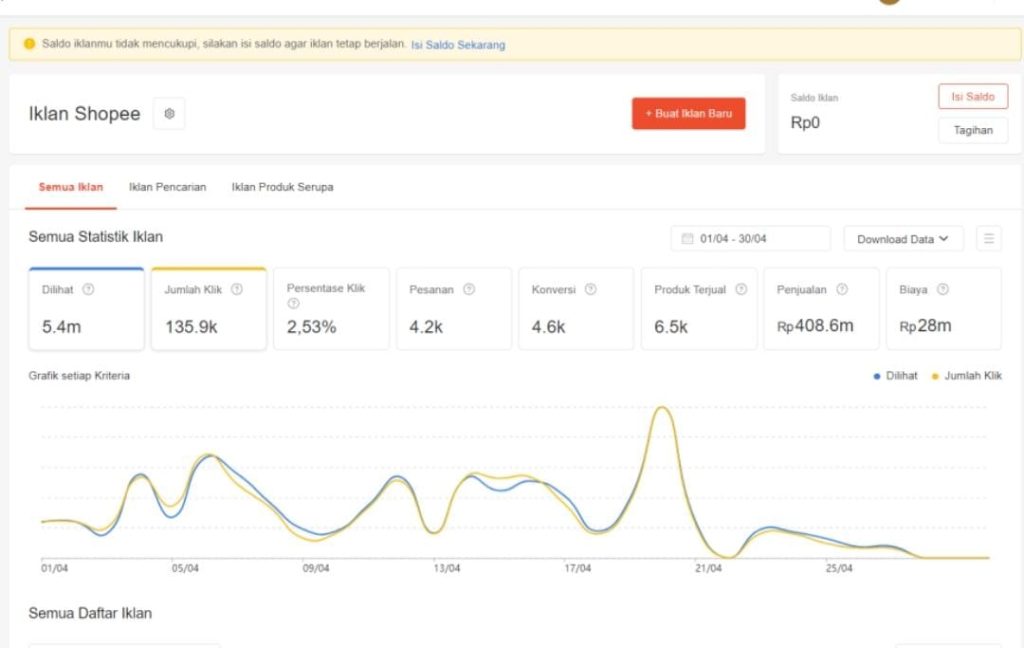Viewport: 1024px width, 648px height.
Task: Click the Buat Iklan Baru button
Action: pos(688,114)
